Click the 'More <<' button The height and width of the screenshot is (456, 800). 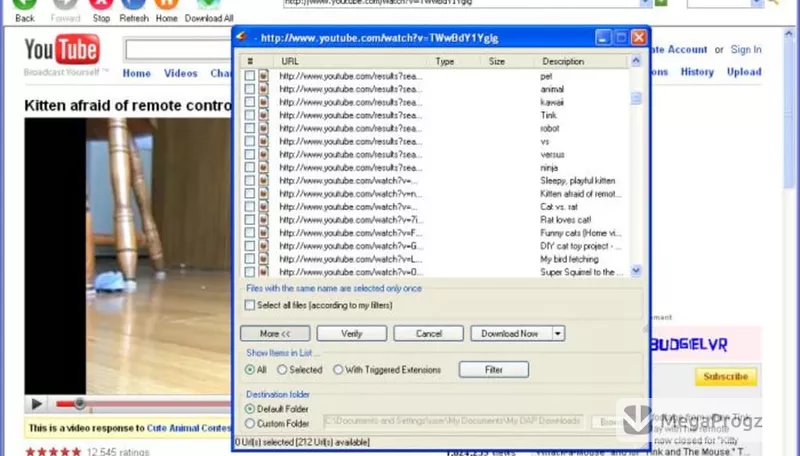point(275,334)
